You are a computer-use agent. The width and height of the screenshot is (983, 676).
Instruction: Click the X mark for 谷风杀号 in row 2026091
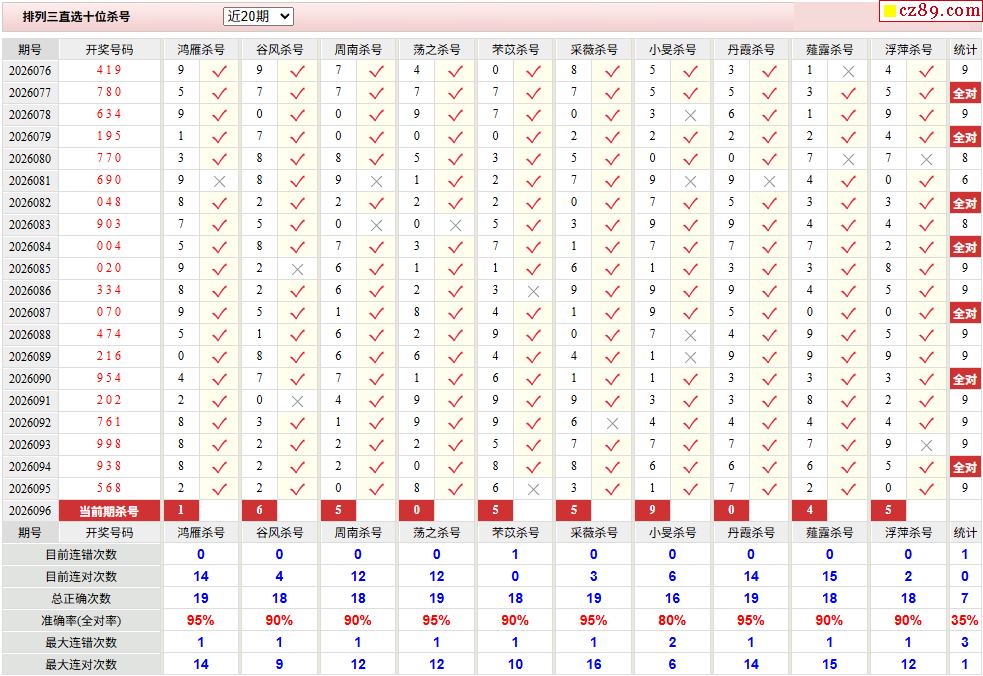298,401
